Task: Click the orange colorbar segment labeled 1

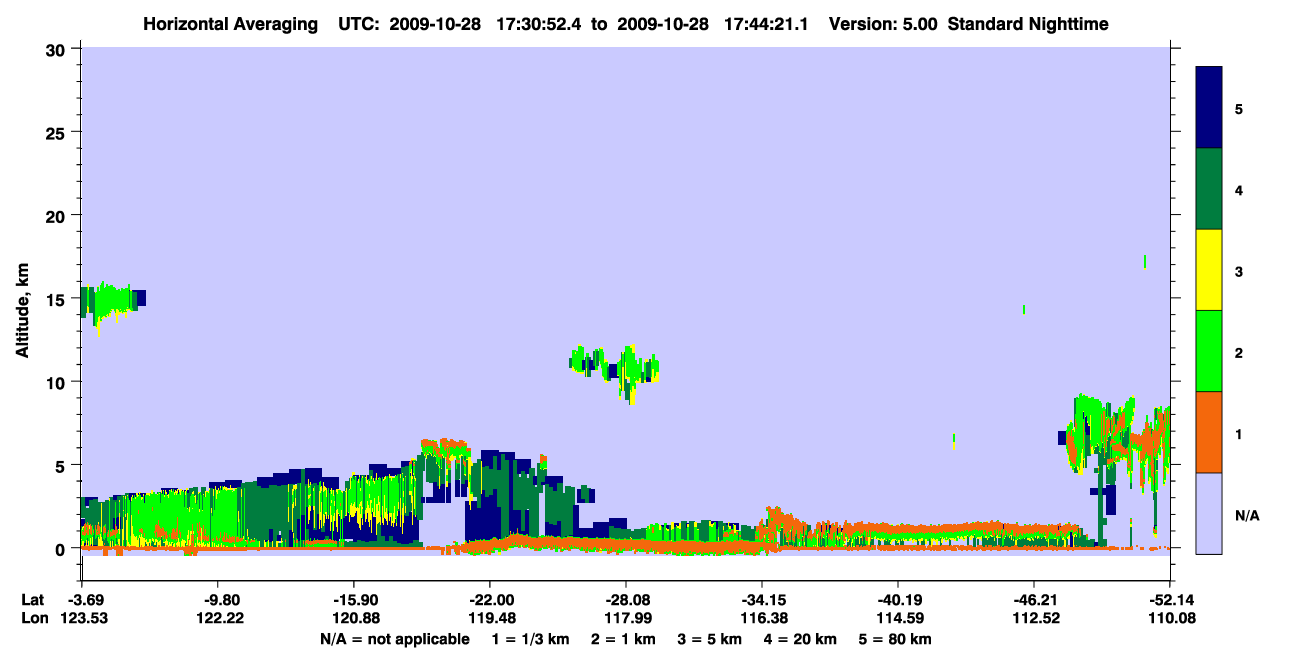Action: click(x=1209, y=432)
